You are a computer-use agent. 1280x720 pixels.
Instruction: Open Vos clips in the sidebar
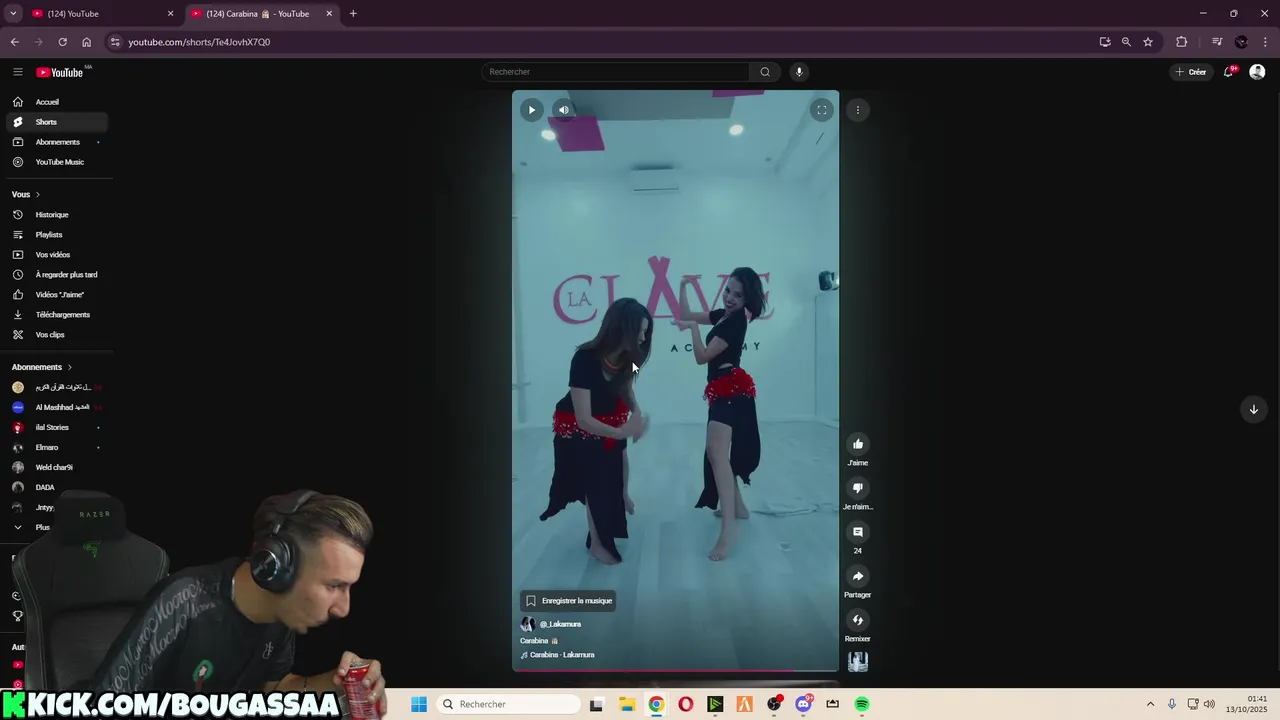pos(57,335)
